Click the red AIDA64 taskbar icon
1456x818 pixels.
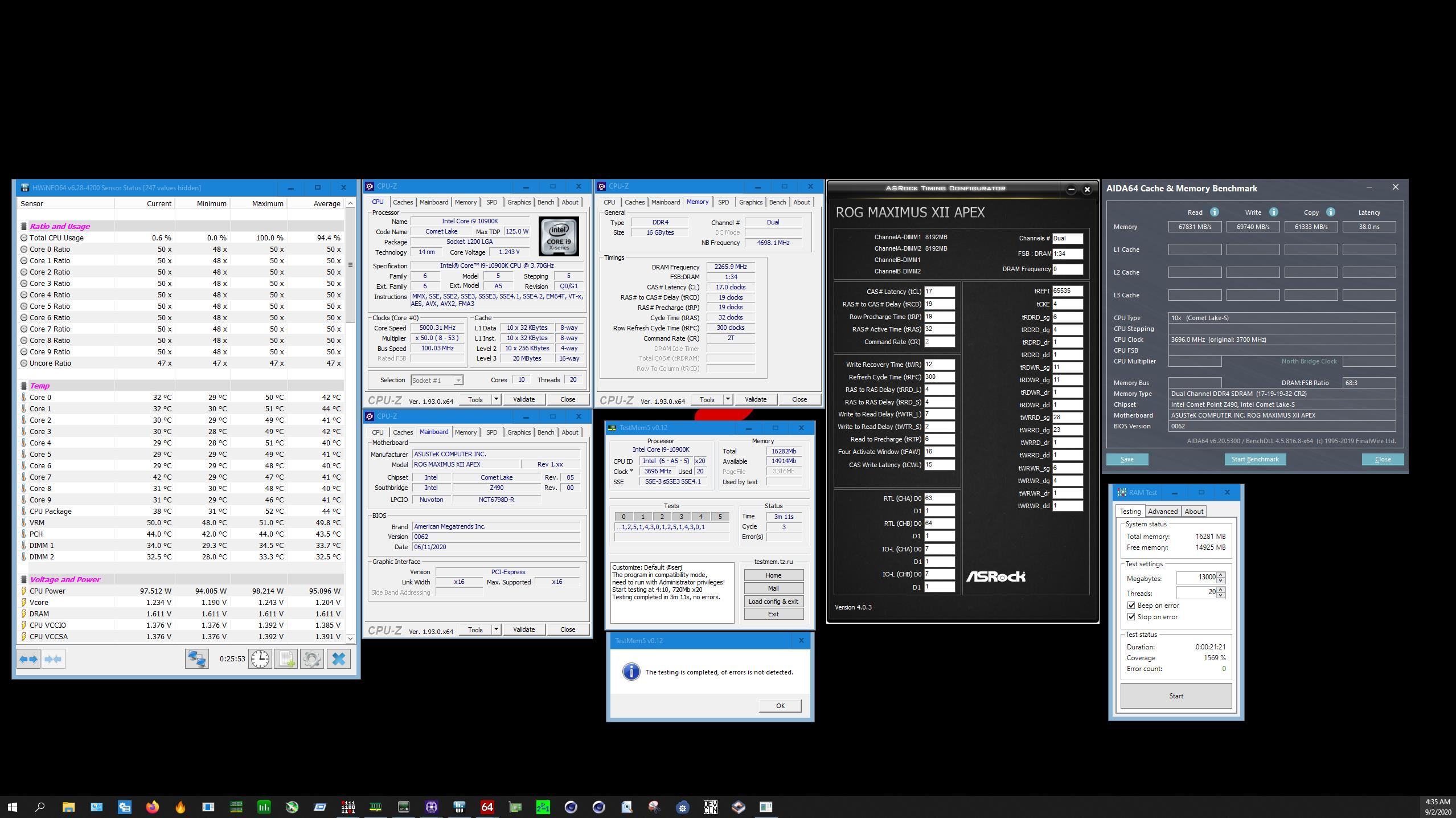(x=487, y=807)
